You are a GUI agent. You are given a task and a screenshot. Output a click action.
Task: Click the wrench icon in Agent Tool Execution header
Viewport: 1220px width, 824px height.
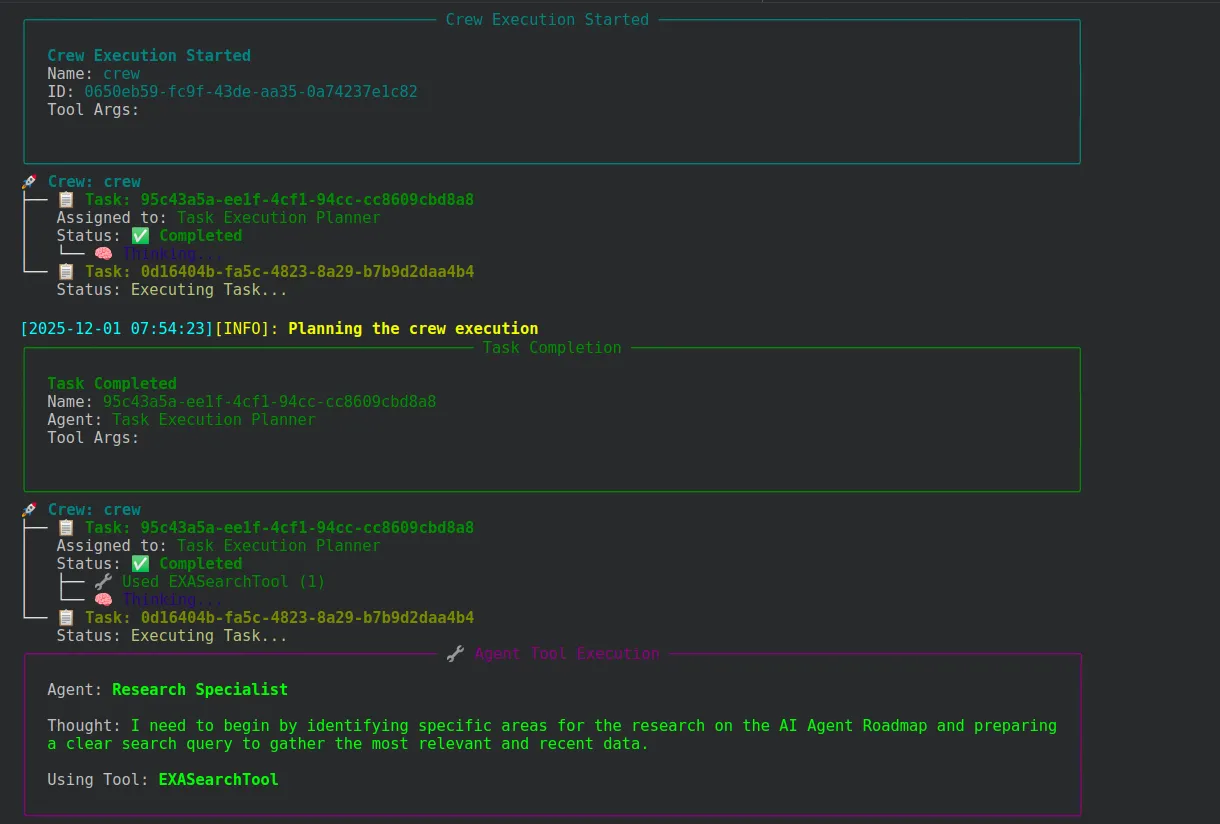click(455, 654)
